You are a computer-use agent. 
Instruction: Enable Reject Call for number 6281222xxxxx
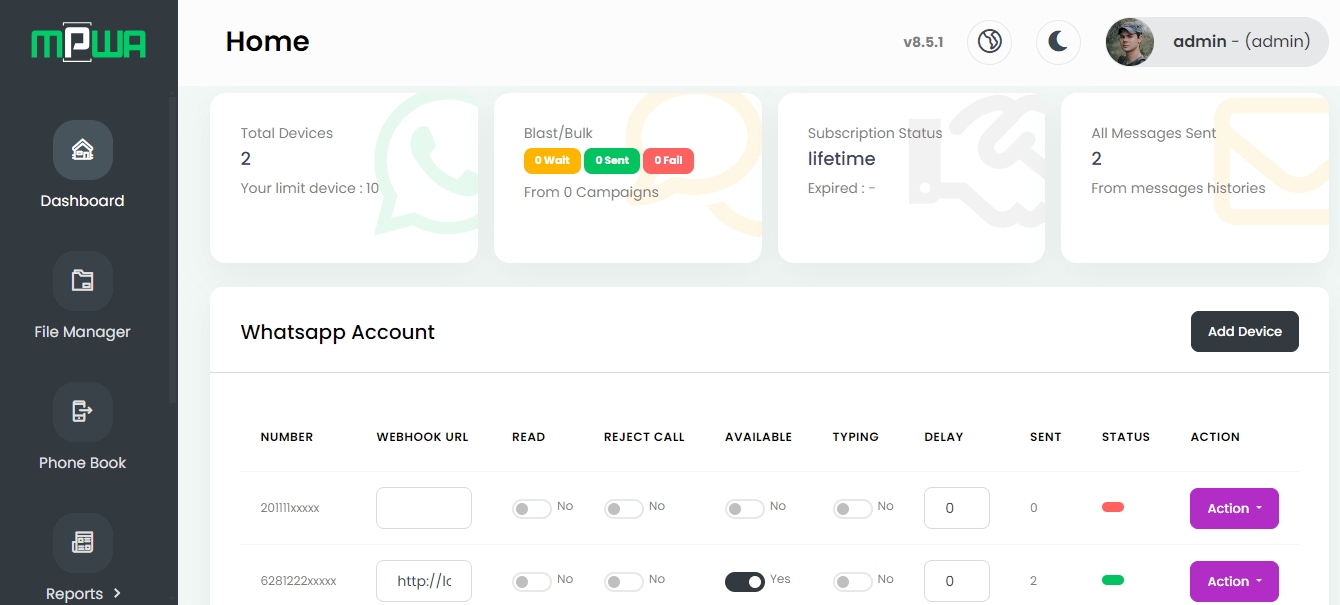point(624,580)
